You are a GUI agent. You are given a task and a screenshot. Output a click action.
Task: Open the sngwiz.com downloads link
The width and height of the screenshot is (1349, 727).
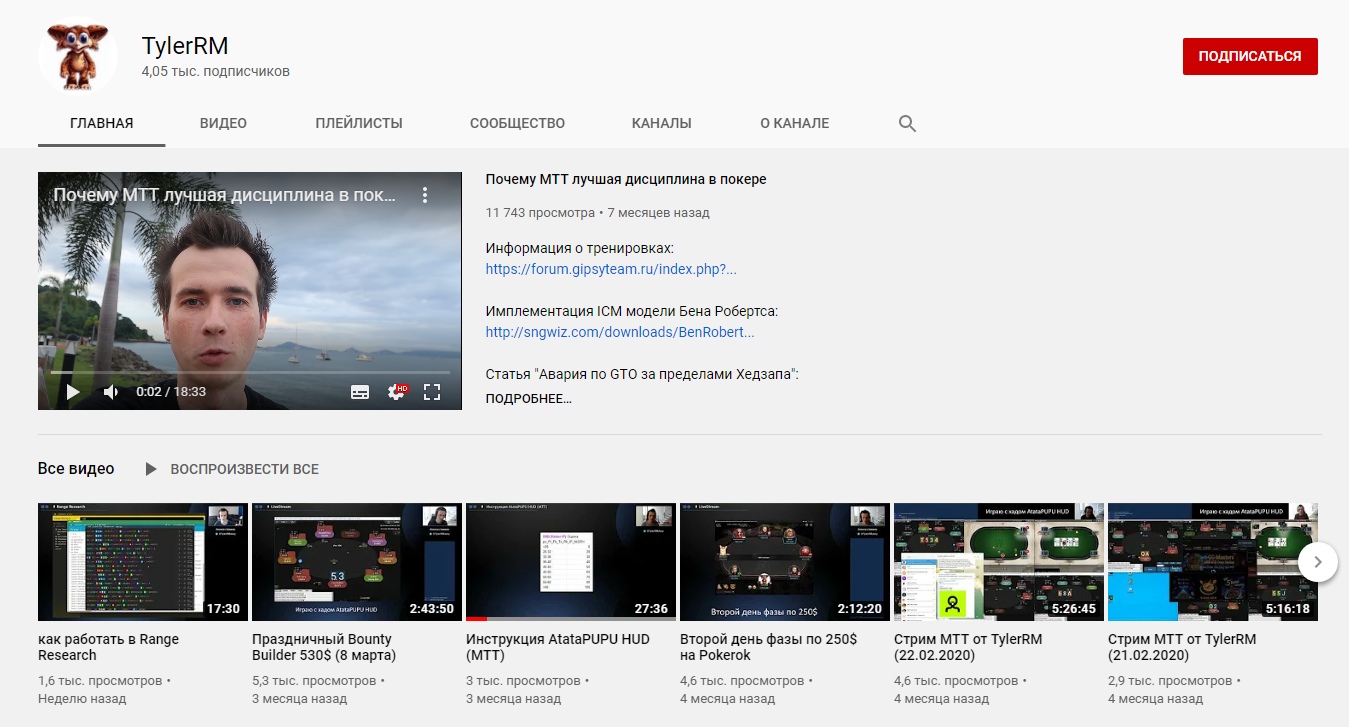click(x=620, y=332)
